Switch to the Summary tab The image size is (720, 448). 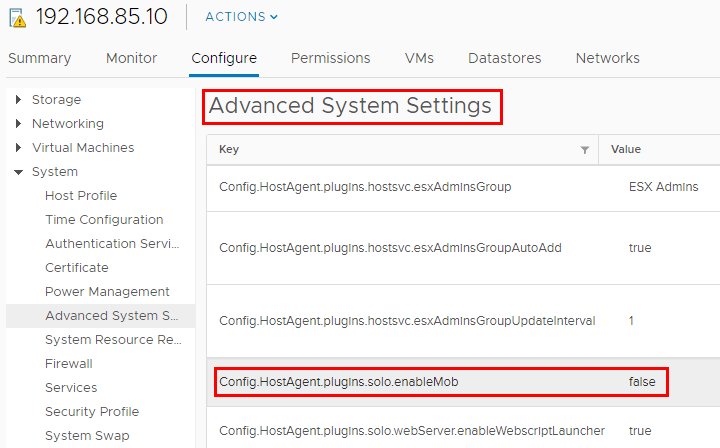[x=39, y=58]
